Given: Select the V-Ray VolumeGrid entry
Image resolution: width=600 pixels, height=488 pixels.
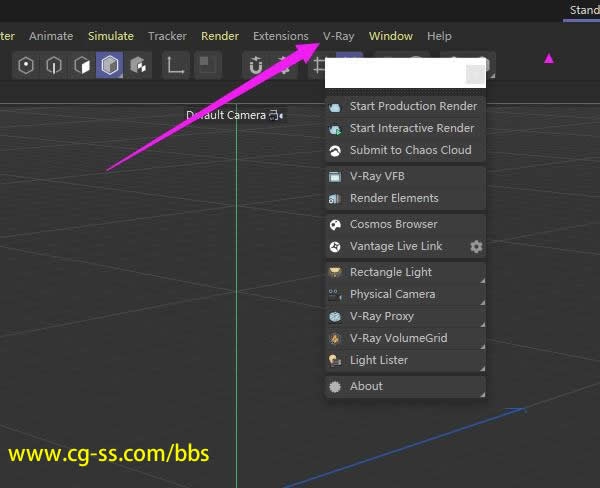Looking at the screenshot, I should [x=398, y=338].
